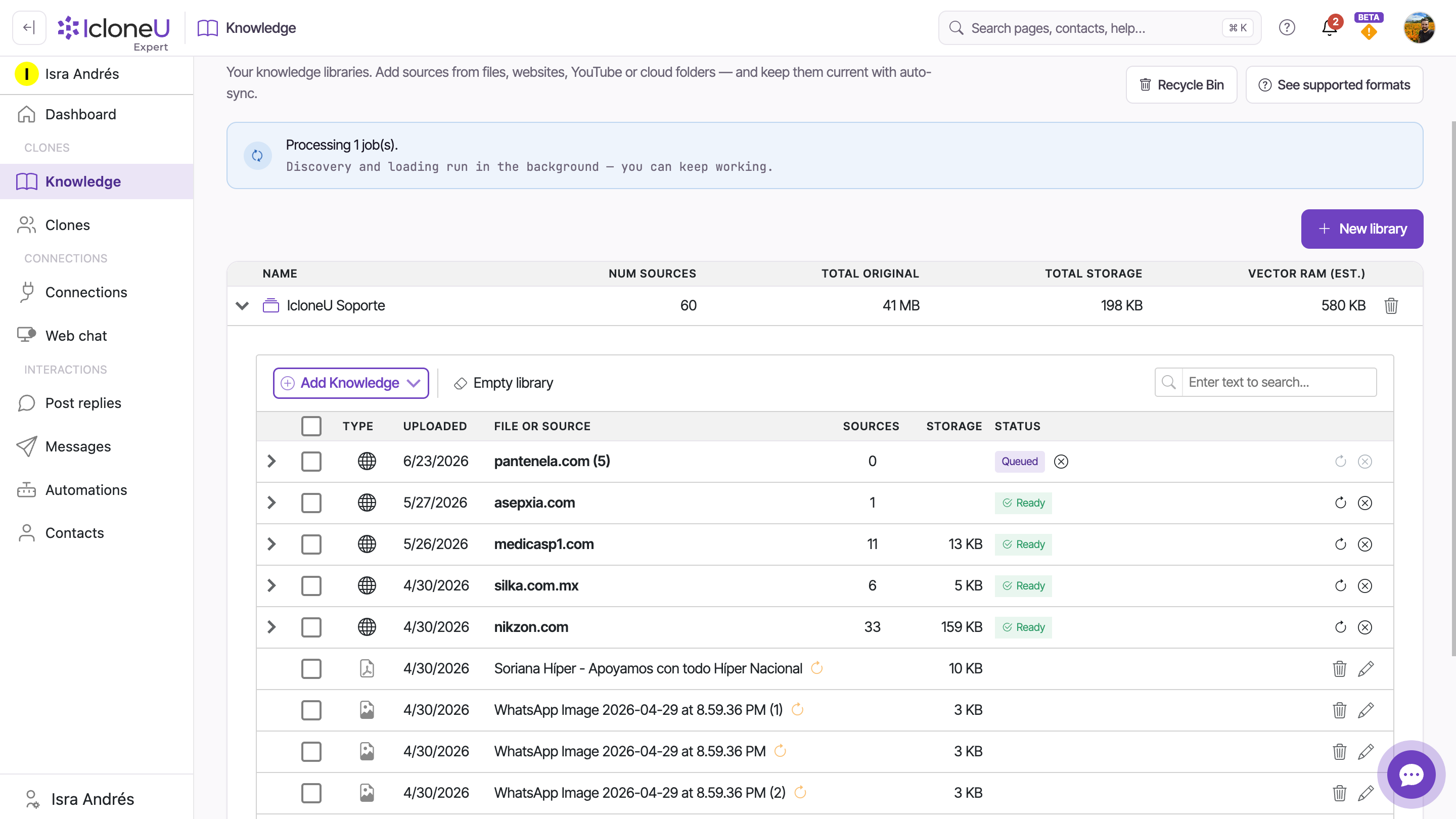
Task: Open Messages in the sidebar
Action: click(97, 446)
